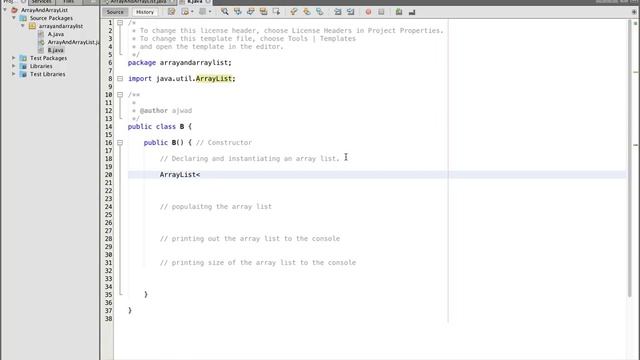This screenshot has height=360, width=640.
Task: Collapse the license comment fold at line 1
Action: click(x=120, y=23)
